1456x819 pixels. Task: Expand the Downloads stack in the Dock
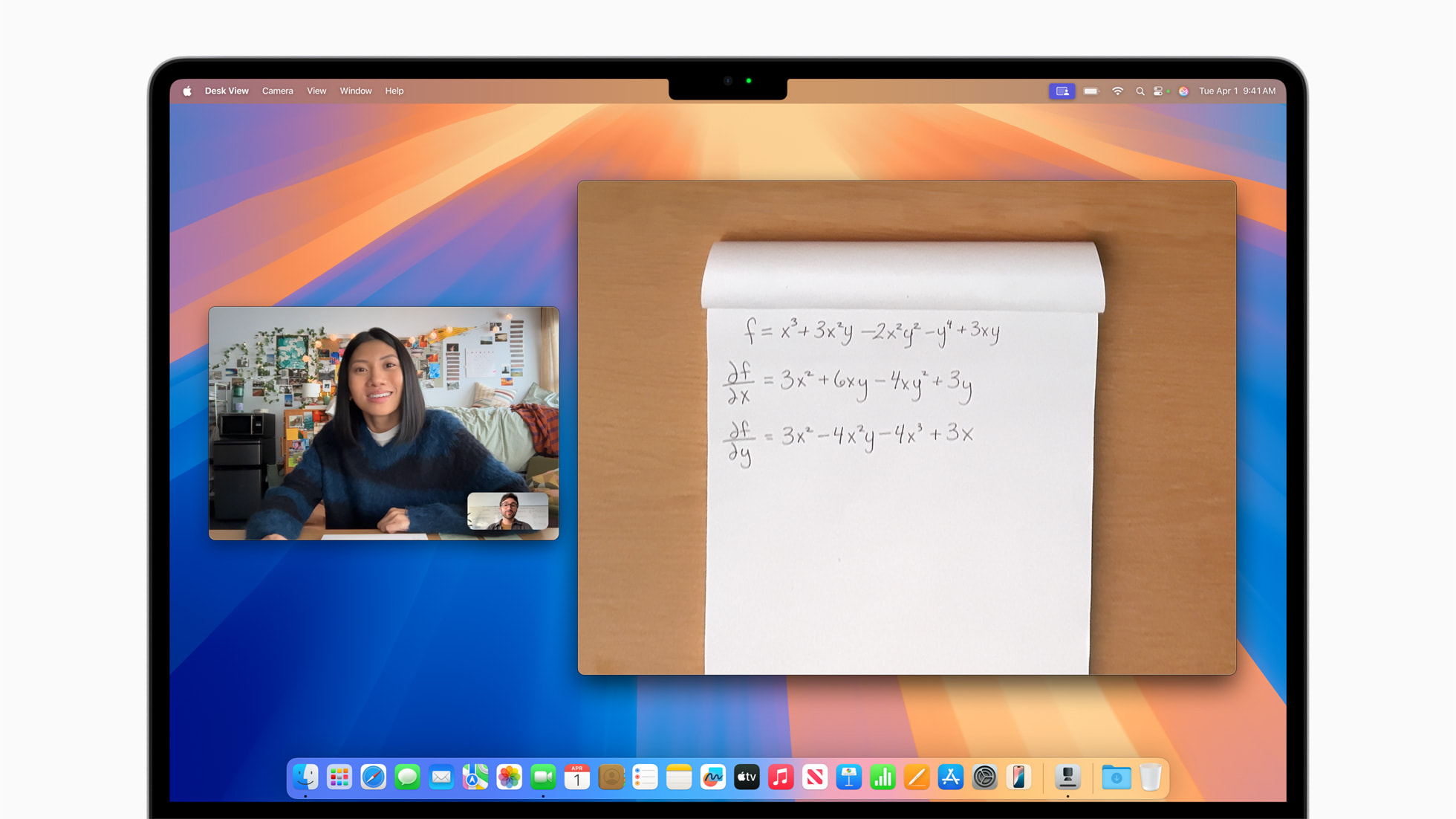1117,777
